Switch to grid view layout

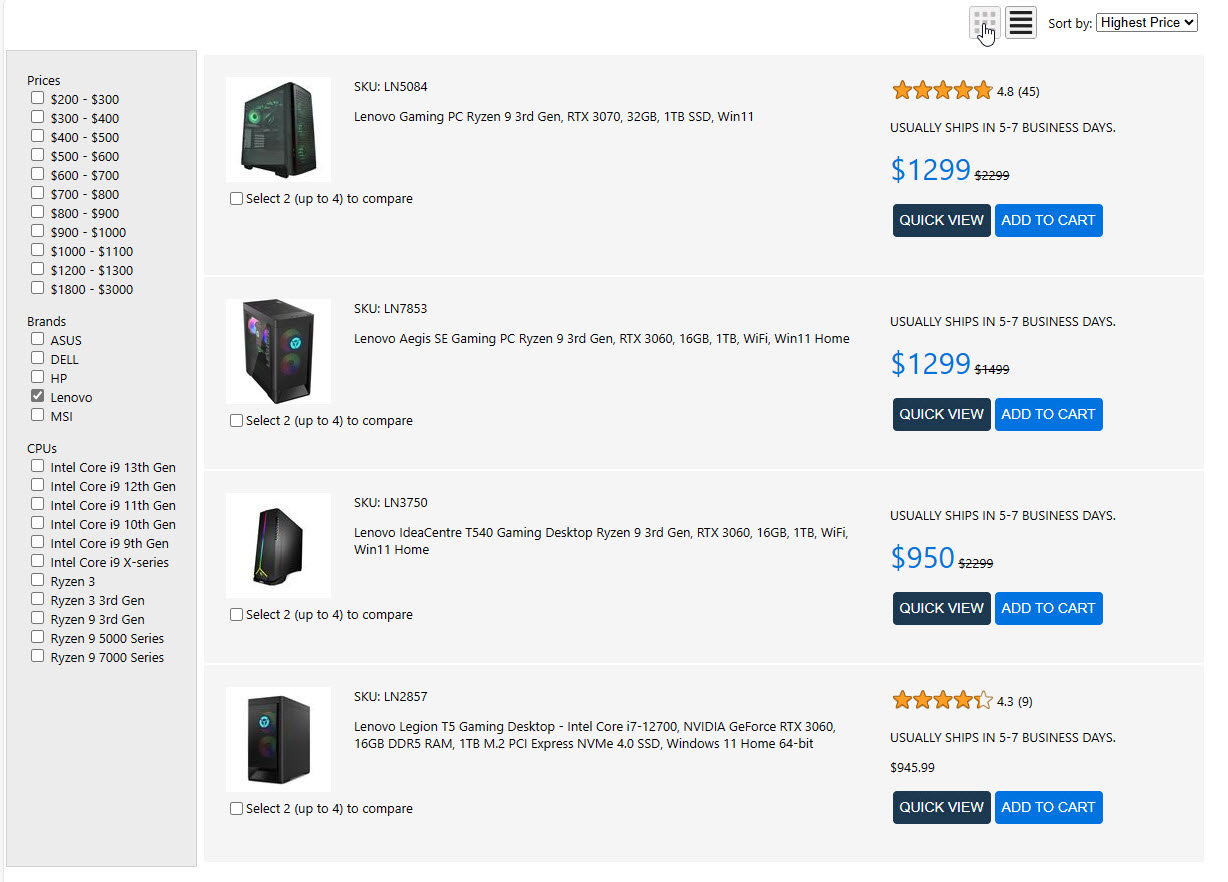(985, 22)
